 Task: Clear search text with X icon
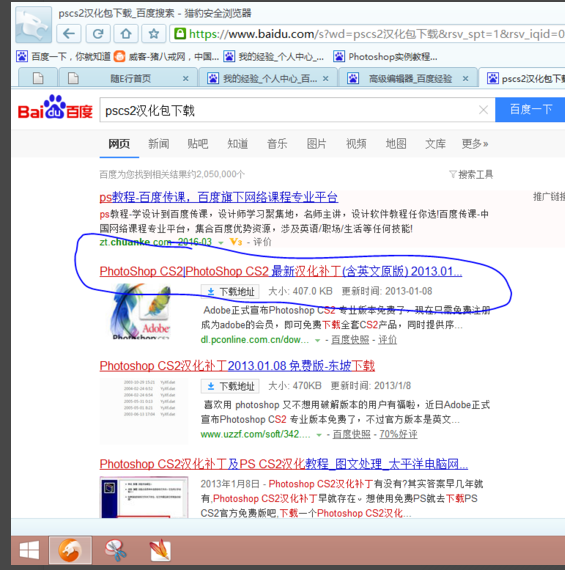click(483, 110)
